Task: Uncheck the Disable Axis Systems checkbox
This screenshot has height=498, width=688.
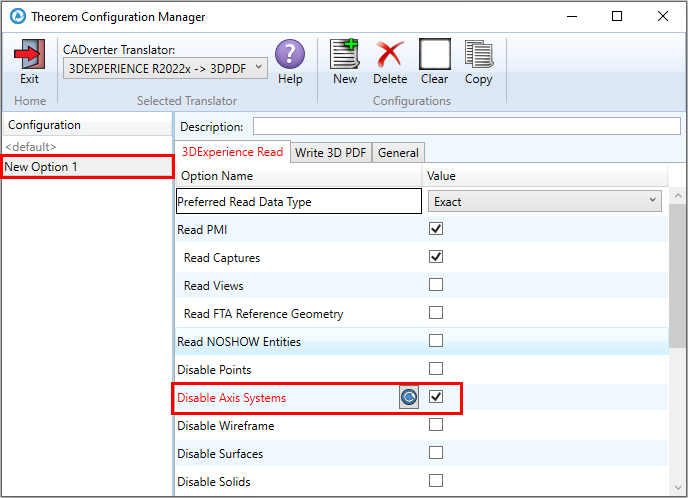Action: point(436,397)
